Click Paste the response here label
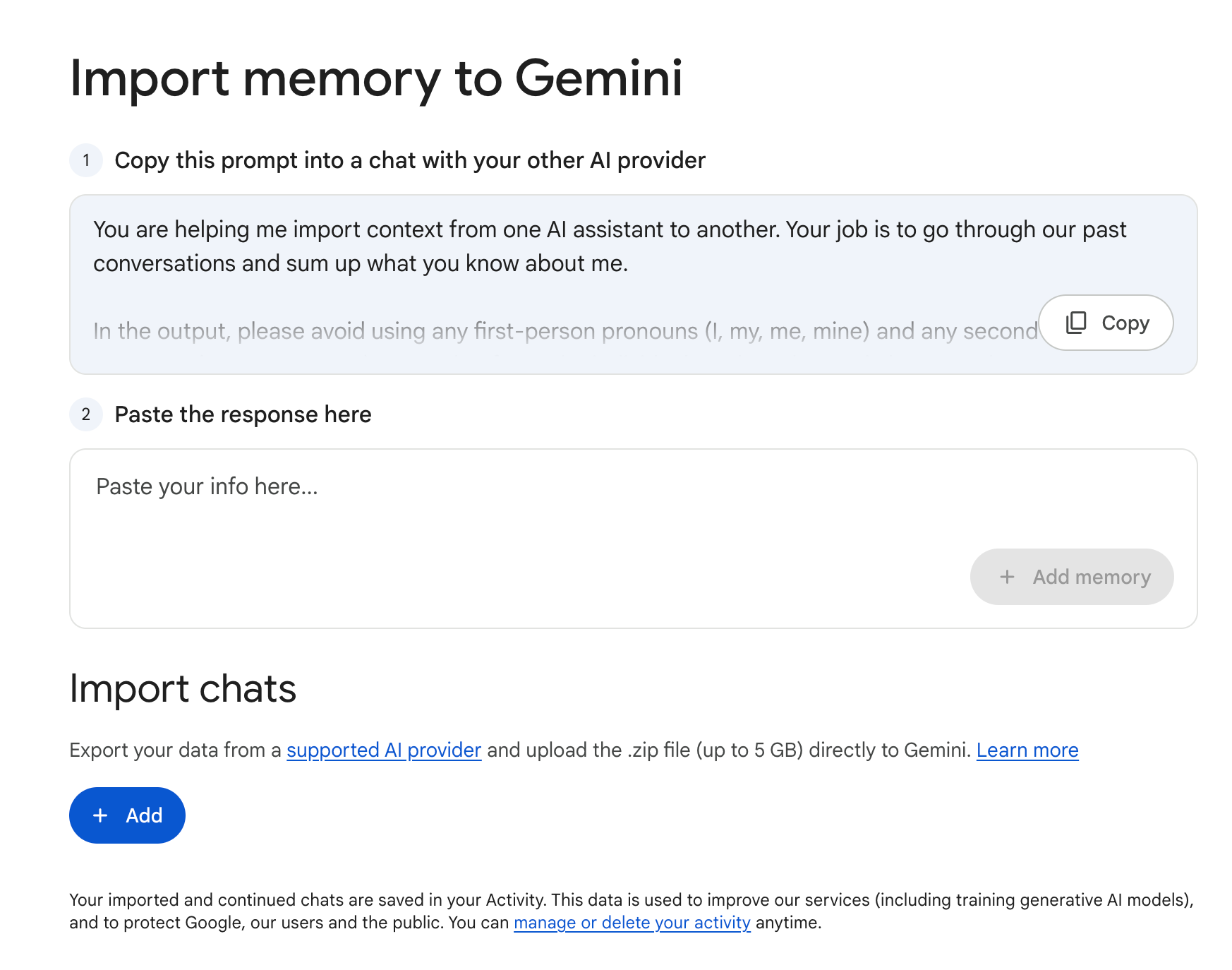Screen dimensions: 1232x970 (x=243, y=415)
